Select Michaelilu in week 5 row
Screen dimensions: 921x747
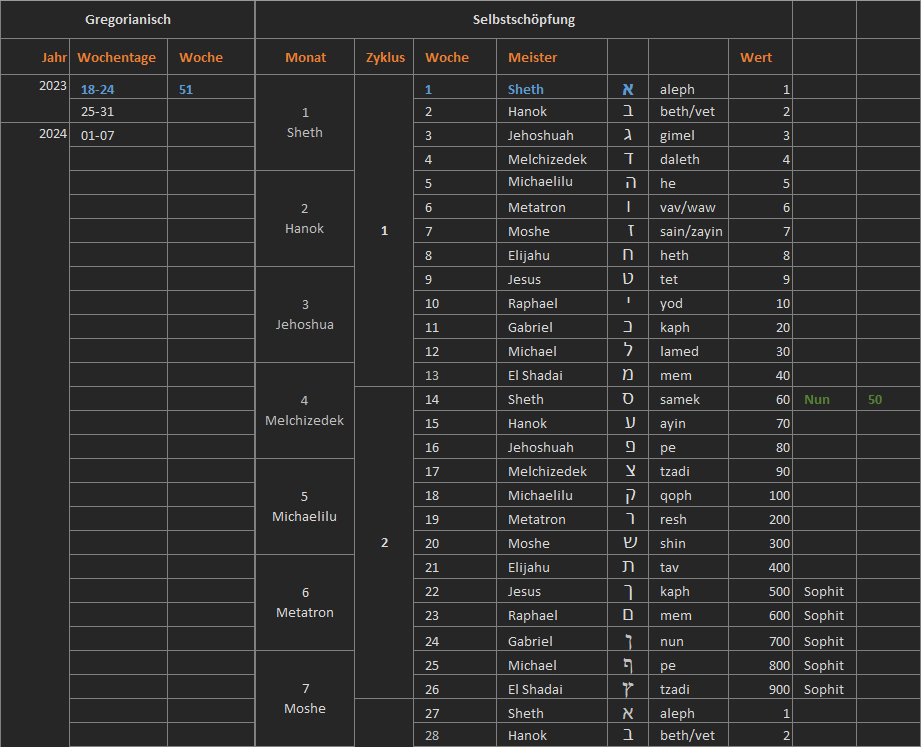click(x=552, y=183)
